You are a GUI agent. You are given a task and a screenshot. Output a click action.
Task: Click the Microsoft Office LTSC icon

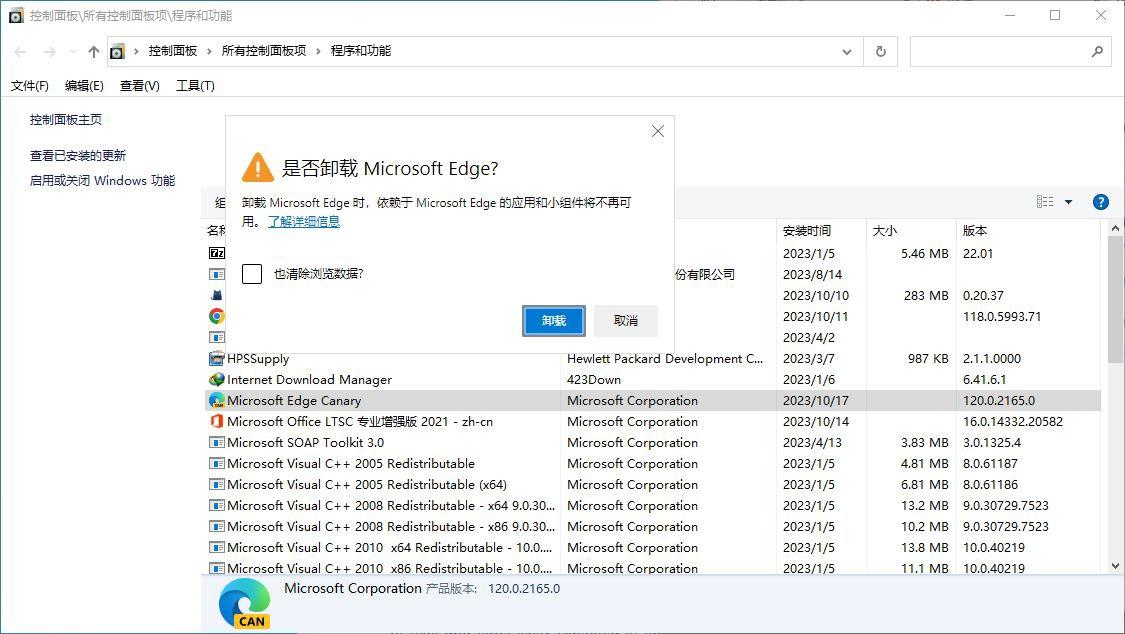(217, 422)
